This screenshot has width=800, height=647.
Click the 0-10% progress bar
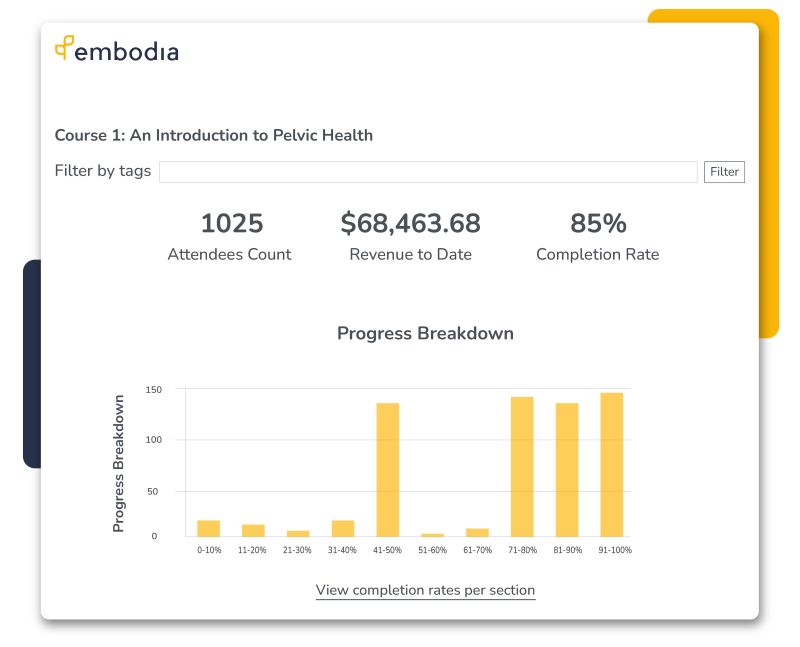click(x=209, y=528)
